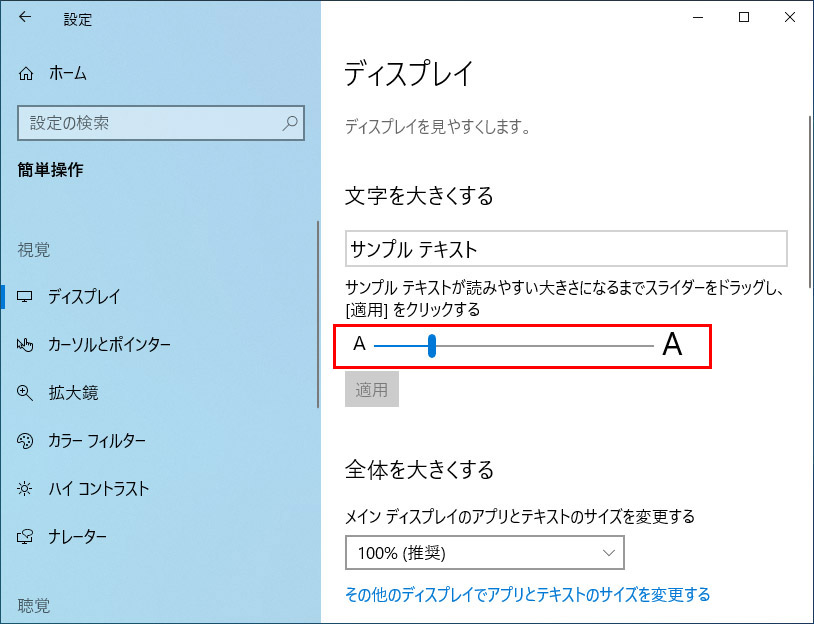The height and width of the screenshot is (624, 814).
Task: Maximize the 設定 window
Action: pyautogui.click(x=744, y=17)
